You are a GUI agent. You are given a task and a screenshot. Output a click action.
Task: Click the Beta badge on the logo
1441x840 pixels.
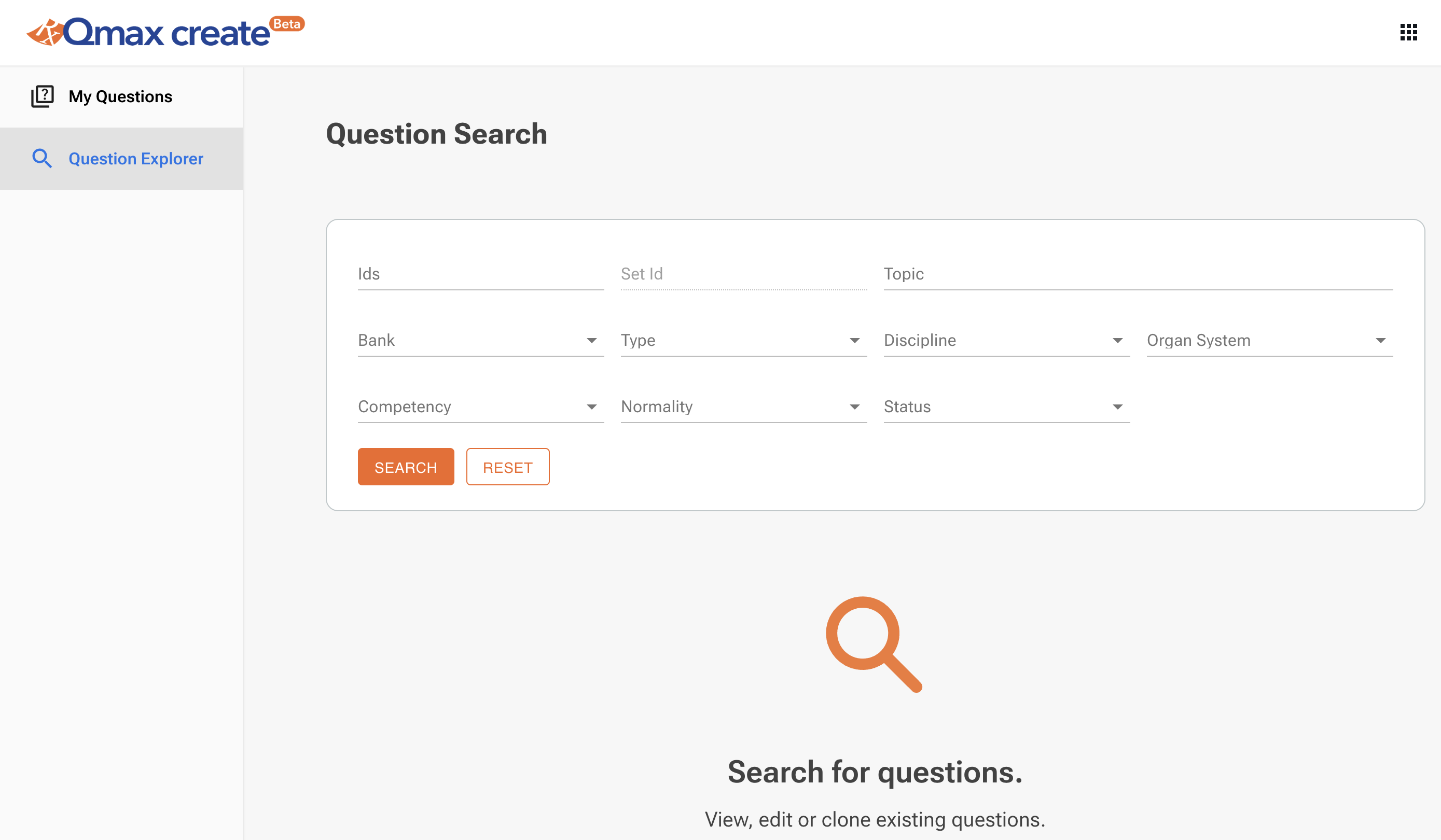pos(286,24)
